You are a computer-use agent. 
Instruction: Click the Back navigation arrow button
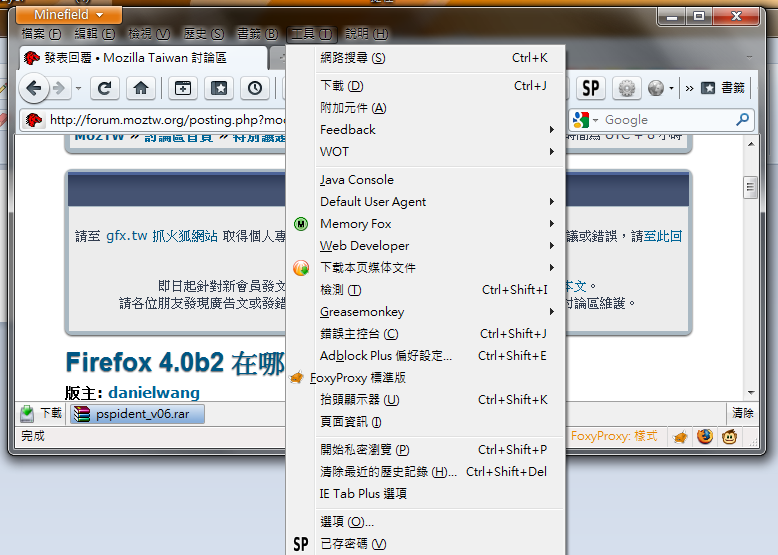pos(34,89)
